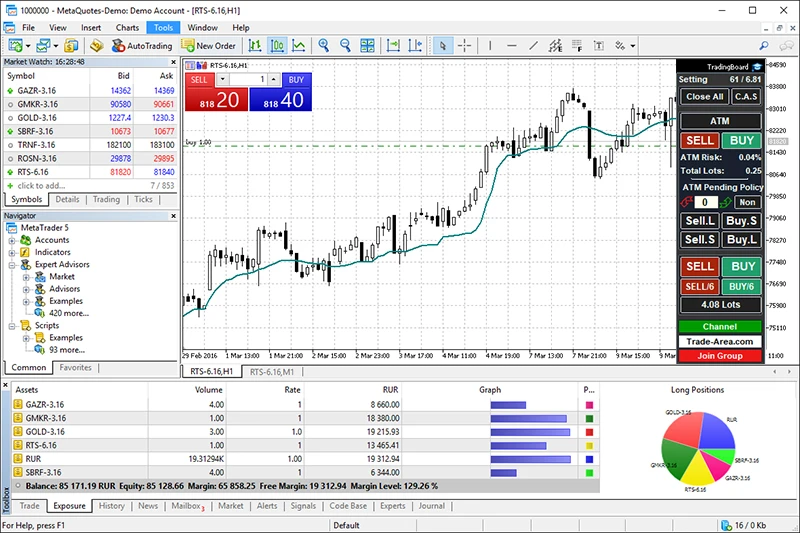Click the TradingBoard graduation cap icon
The width and height of the screenshot is (800, 533).
(x=757, y=67)
